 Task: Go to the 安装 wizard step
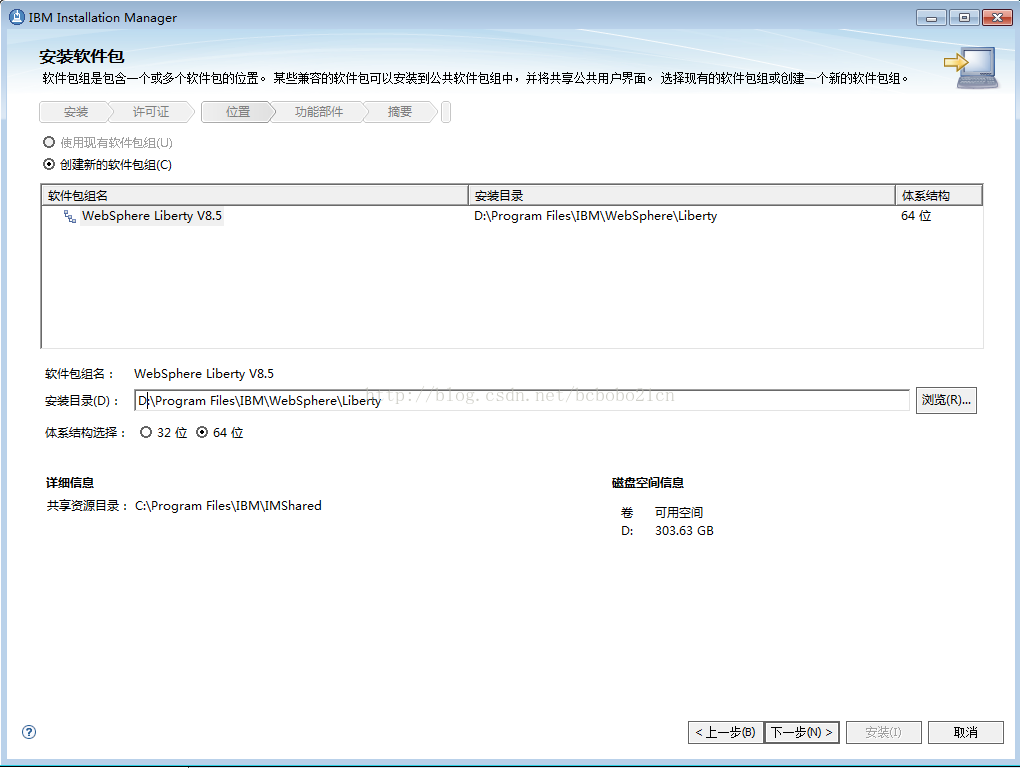pyautogui.click(x=75, y=112)
